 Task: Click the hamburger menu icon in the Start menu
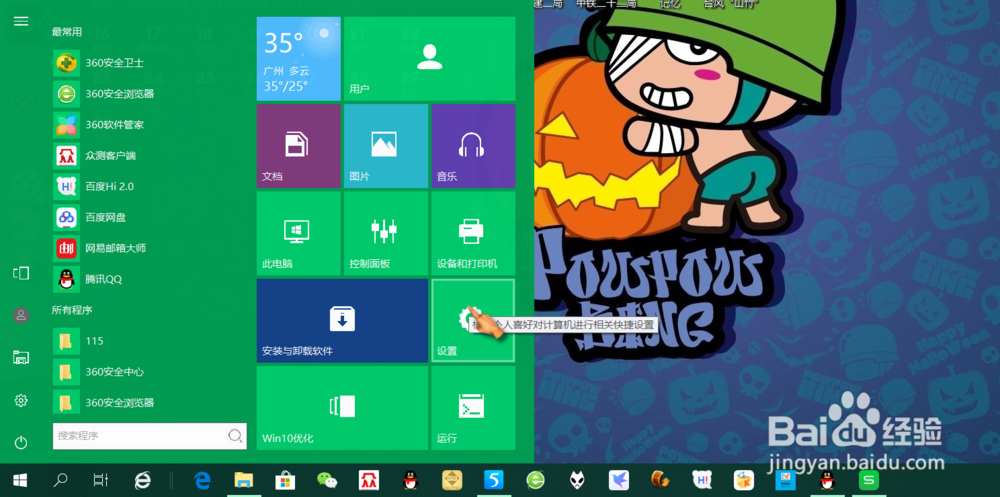point(21,22)
